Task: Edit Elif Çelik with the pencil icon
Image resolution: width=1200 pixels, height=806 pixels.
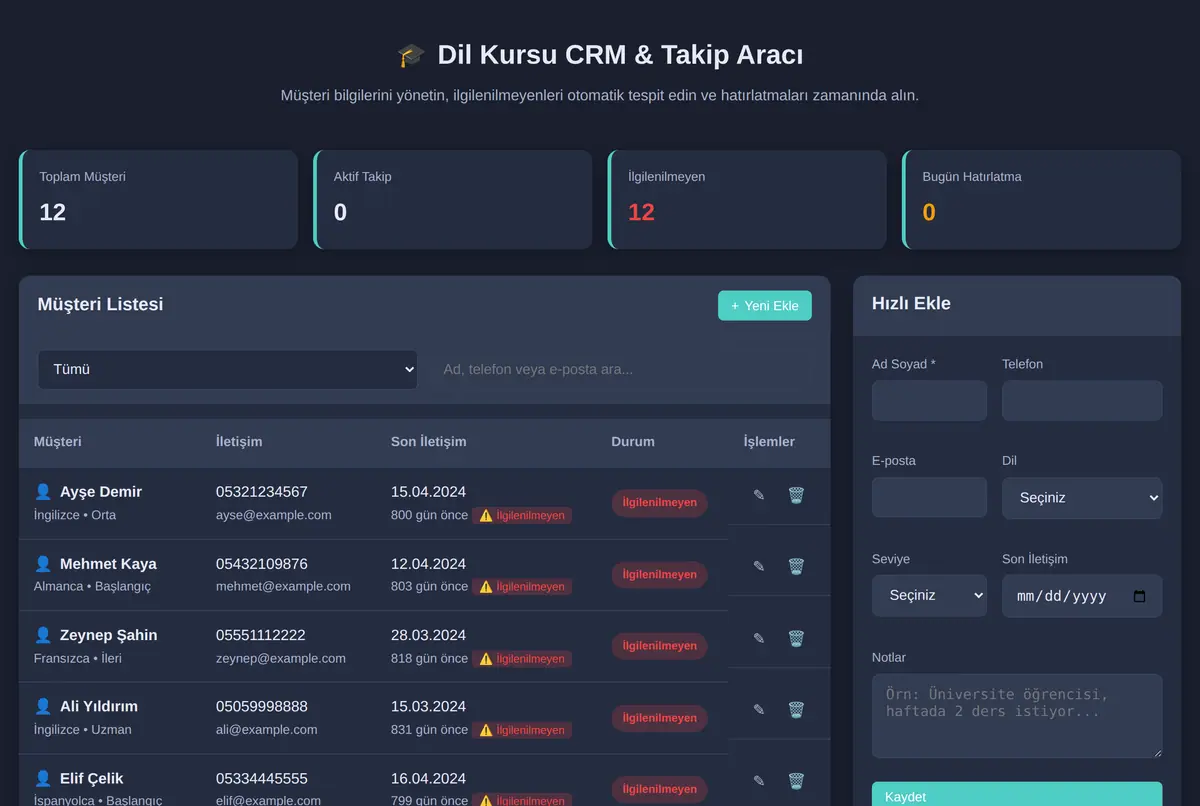Action: point(759,781)
